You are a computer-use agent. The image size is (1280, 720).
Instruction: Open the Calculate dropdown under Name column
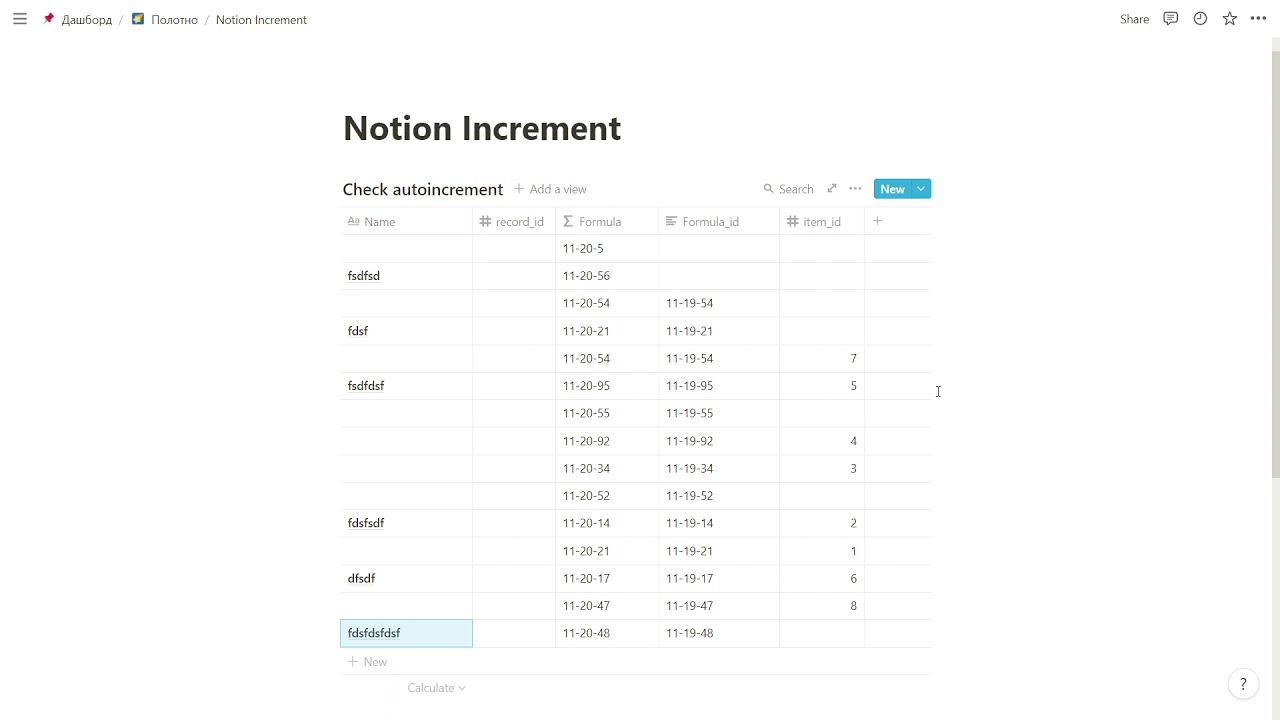point(436,688)
